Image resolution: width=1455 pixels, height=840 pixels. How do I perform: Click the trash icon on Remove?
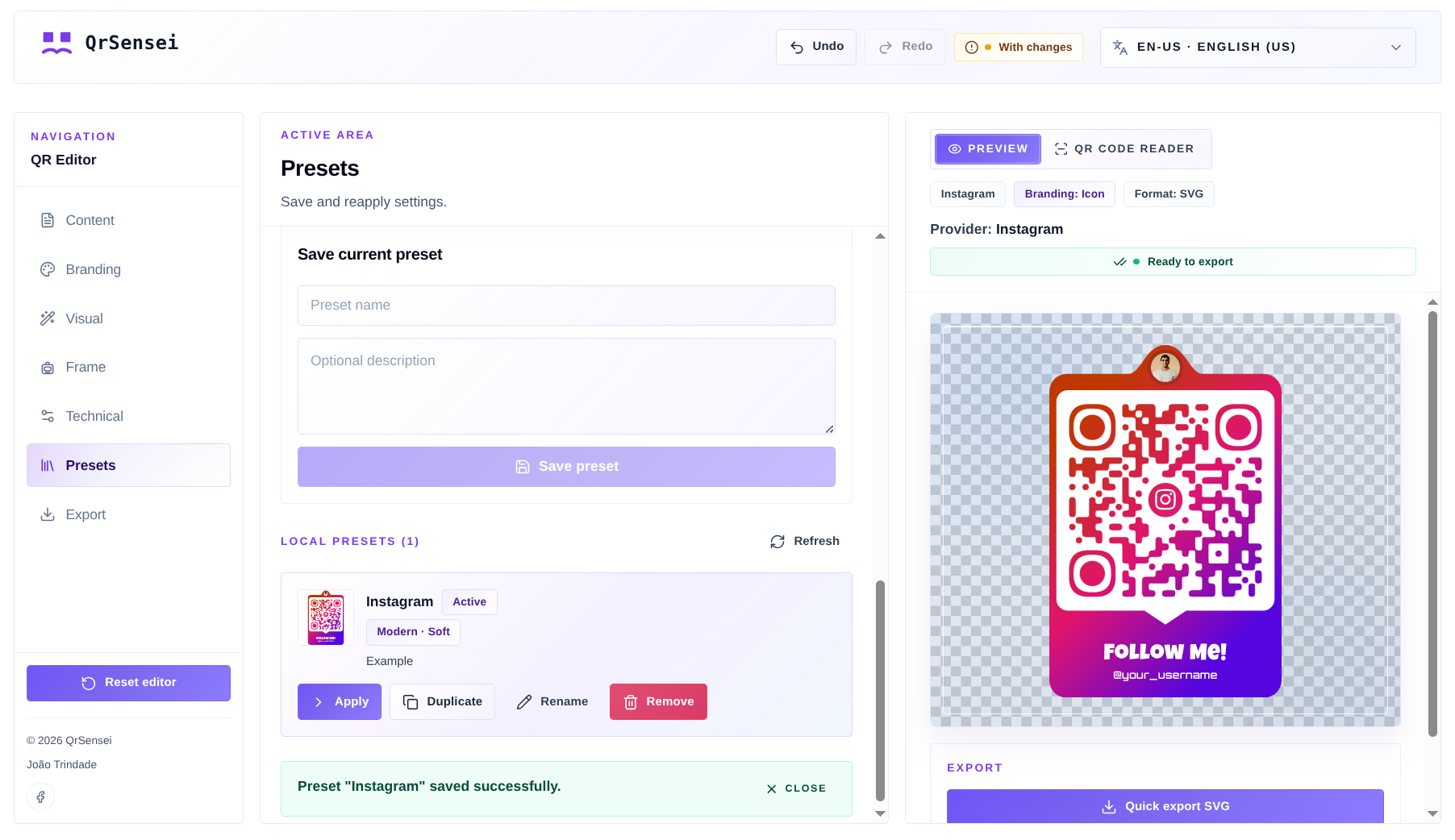(631, 702)
